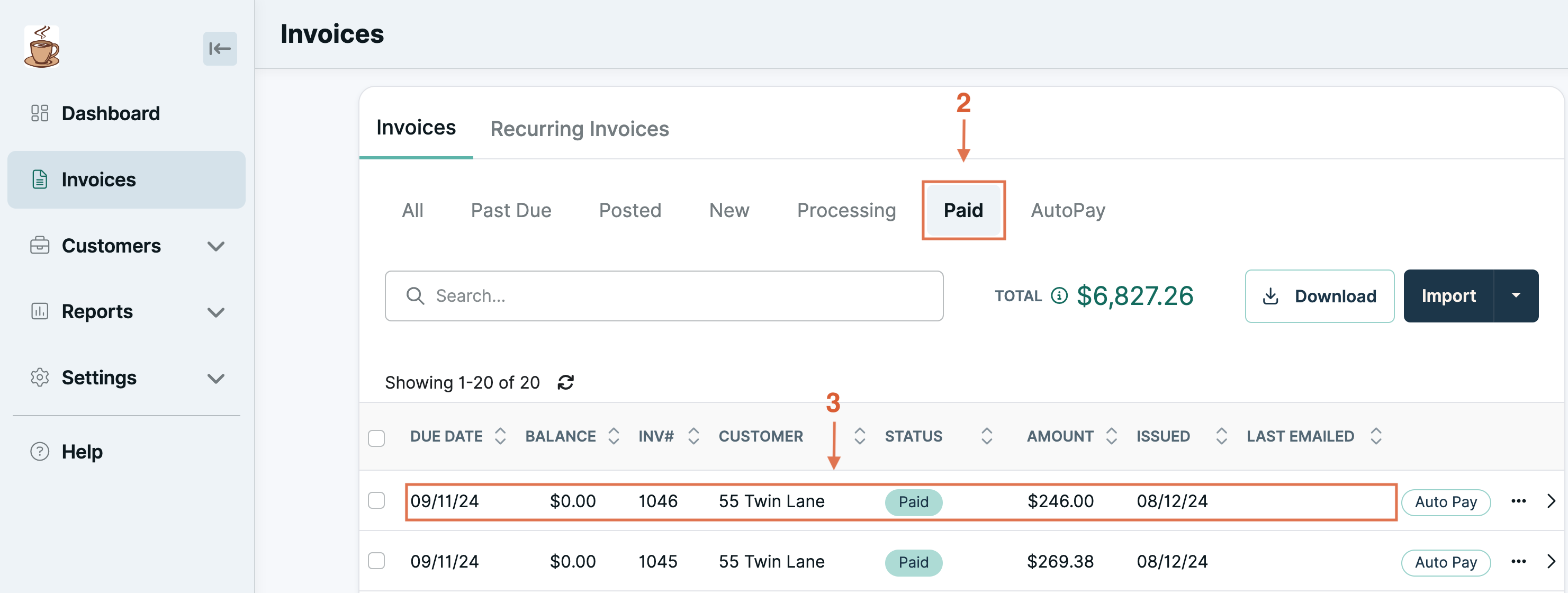Open the Help page
Image resolution: width=1568 pixels, height=593 pixels.
tap(82, 452)
